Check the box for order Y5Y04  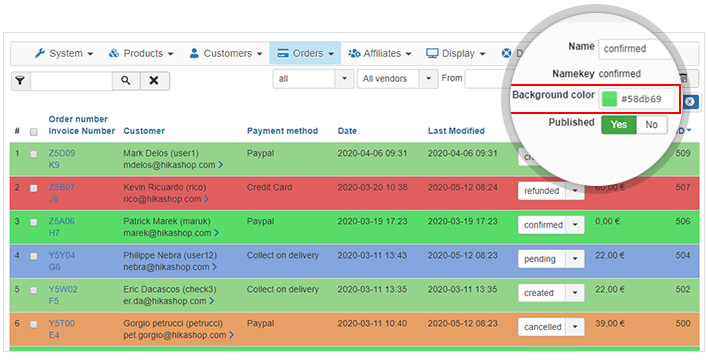[x=33, y=256]
